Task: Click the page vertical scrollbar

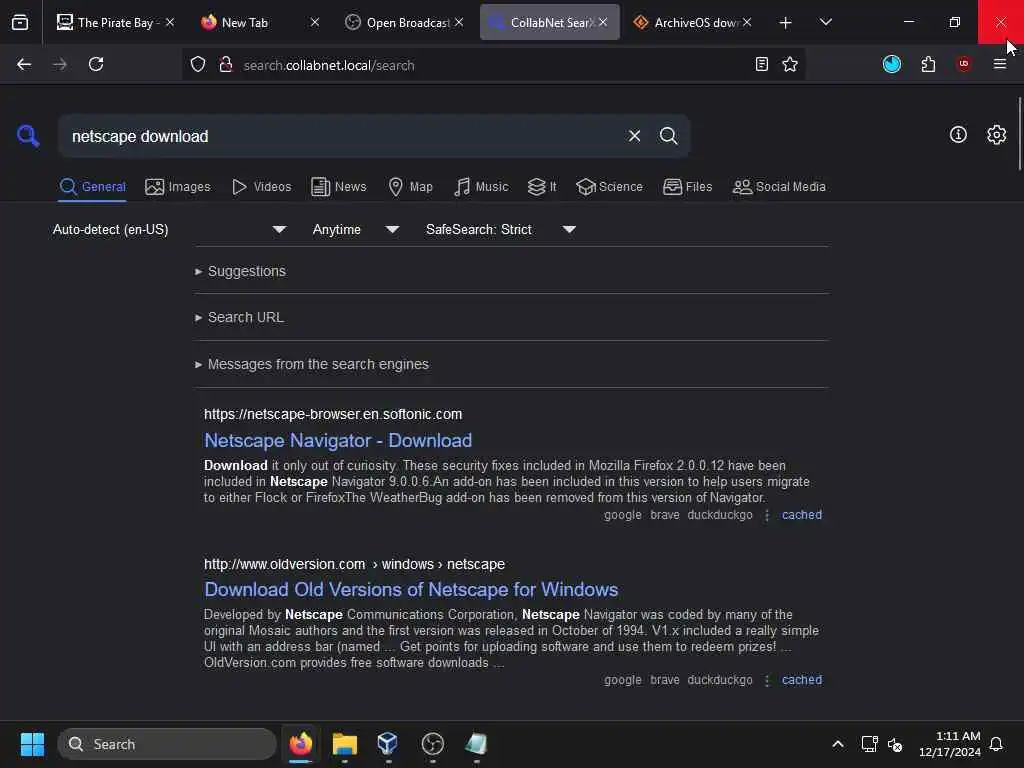Action: point(1019,134)
